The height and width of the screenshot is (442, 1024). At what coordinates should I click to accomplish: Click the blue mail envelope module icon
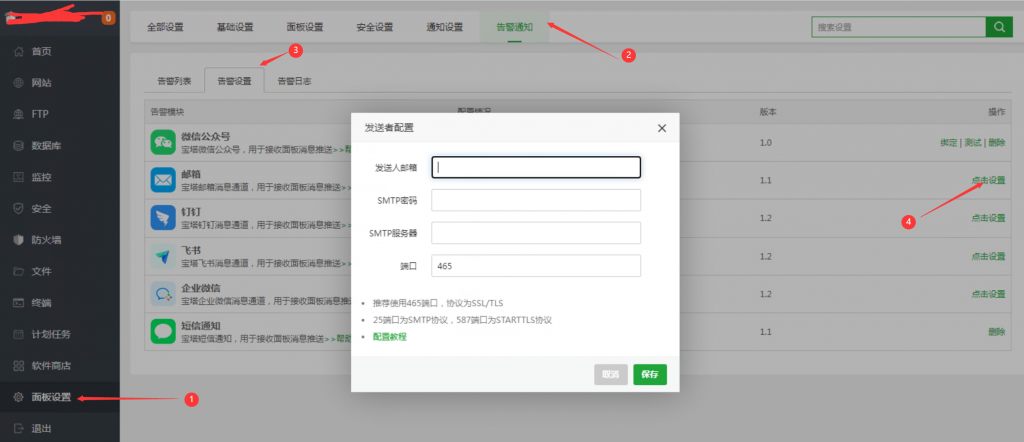pyautogui.click(x=163, y=180)
